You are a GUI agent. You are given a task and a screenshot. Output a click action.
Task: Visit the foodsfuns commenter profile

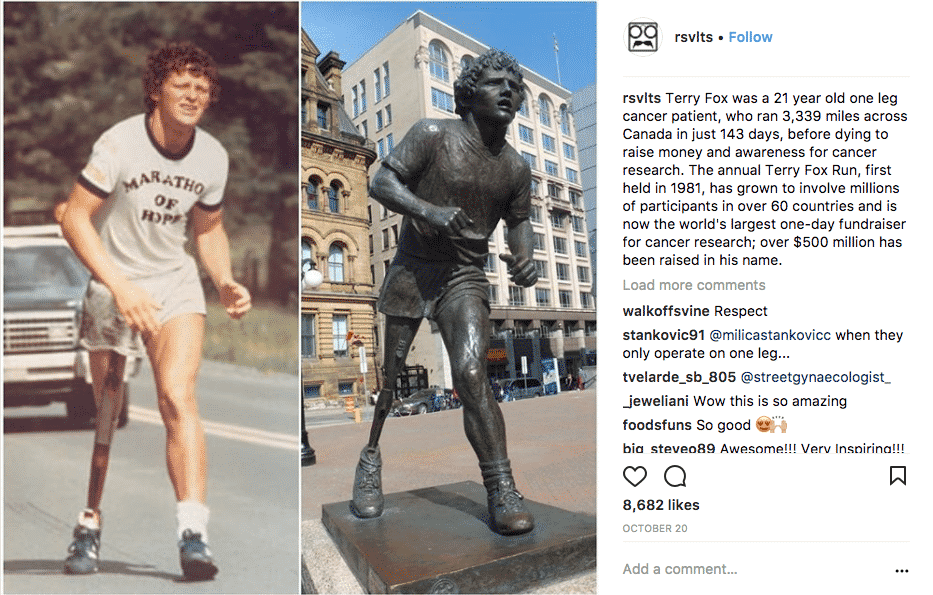coord(660,425)
